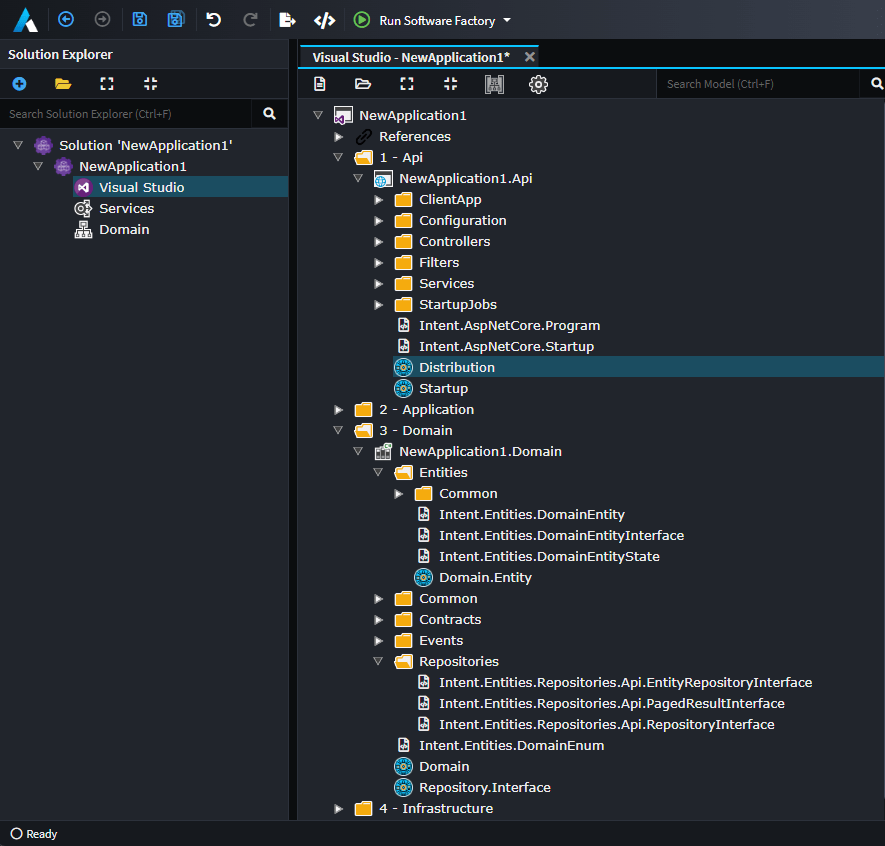Expand the Filters folder
The height and width of the screenshot is (846, 885).
click(379, 262)
